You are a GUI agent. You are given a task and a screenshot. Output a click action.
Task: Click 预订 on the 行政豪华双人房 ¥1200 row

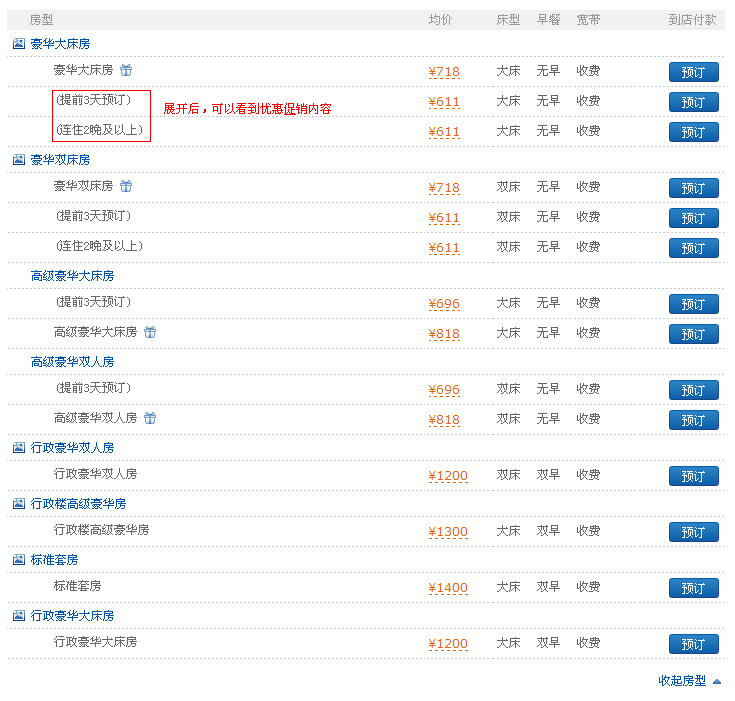pyautogui.click(x=693, y=476)
